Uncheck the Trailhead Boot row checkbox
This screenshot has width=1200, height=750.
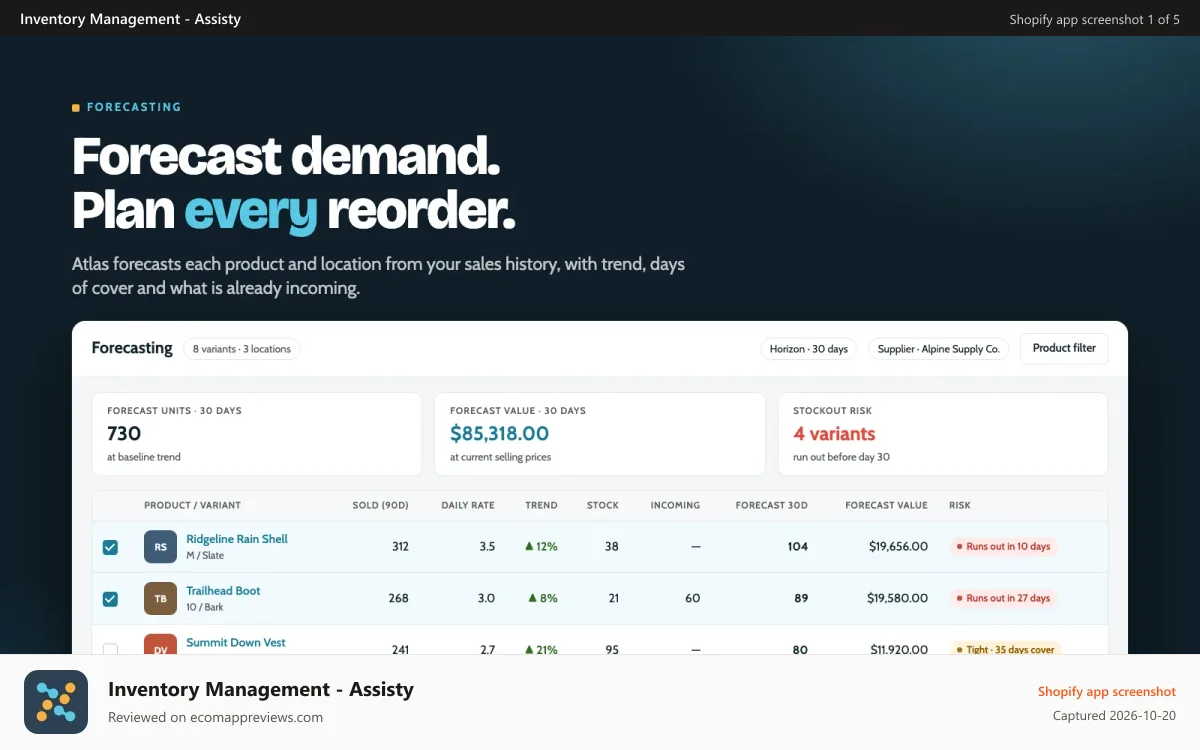pyautogui.click(x=110, y=599)
